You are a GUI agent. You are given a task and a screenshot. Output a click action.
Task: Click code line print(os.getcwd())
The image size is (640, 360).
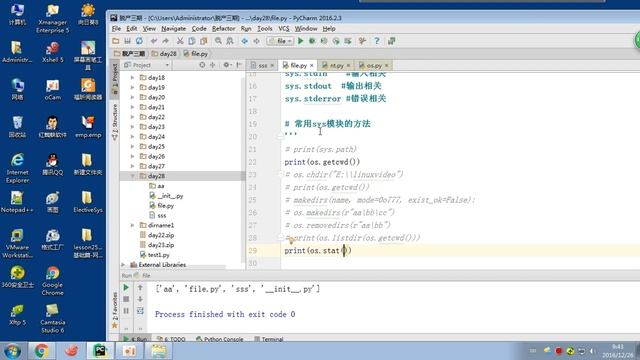point(322,162)
